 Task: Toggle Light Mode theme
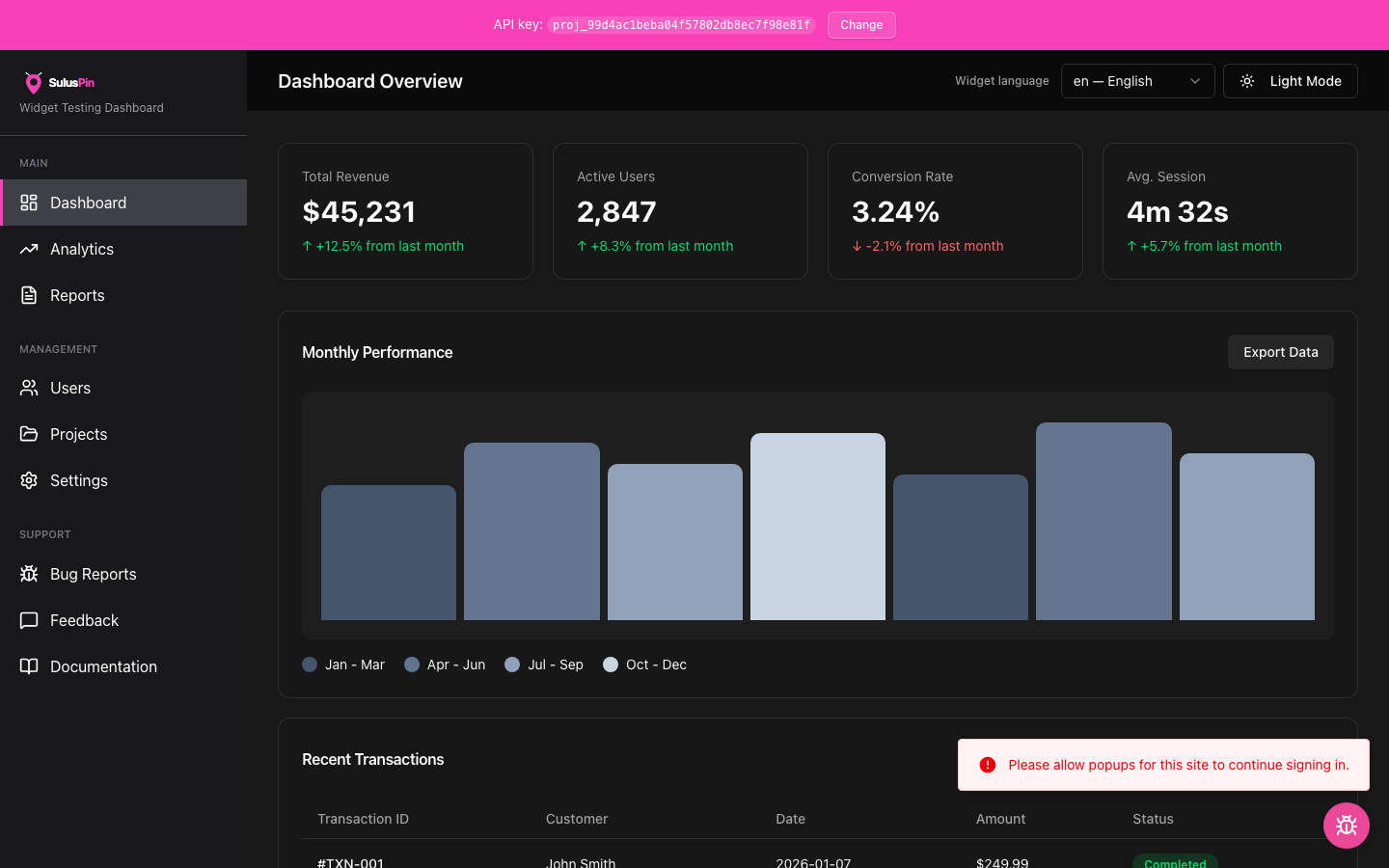point(1291,81)
